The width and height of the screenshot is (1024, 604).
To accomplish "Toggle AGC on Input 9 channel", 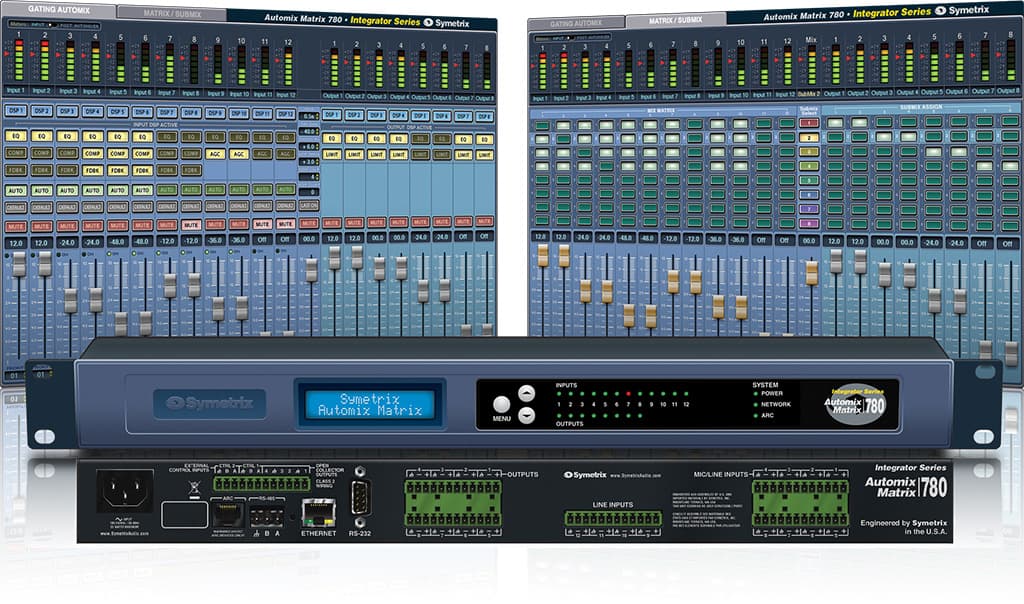I will point(215,154).
